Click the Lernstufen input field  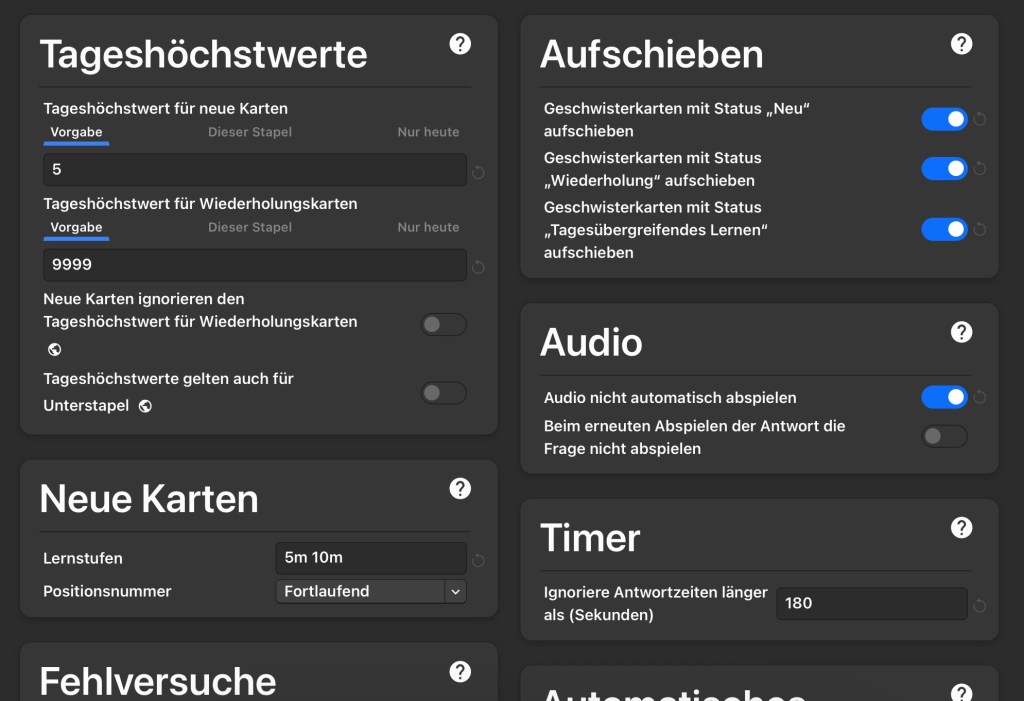(370, 558)
